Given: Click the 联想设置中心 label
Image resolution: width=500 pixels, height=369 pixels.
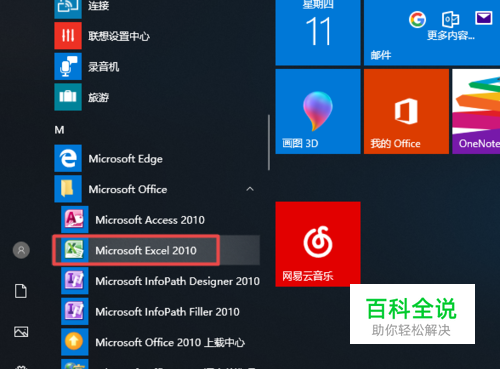Looking at the screenshot, I should [119, 36].
